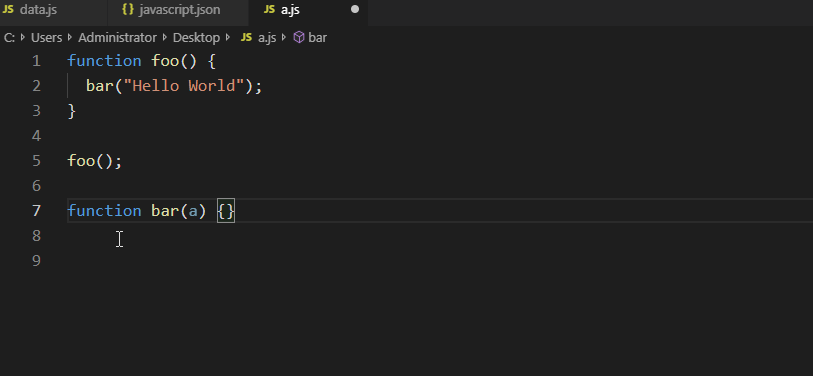Viewport: 813px width, 376px height.
Task: Click line number 1 in the gutter
Action: (x=36, y=61)
